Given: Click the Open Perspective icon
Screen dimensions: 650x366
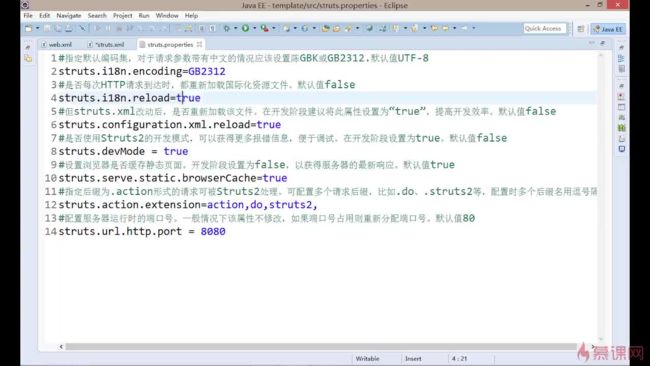Looking at the screenshot, I should click(580, 29).
